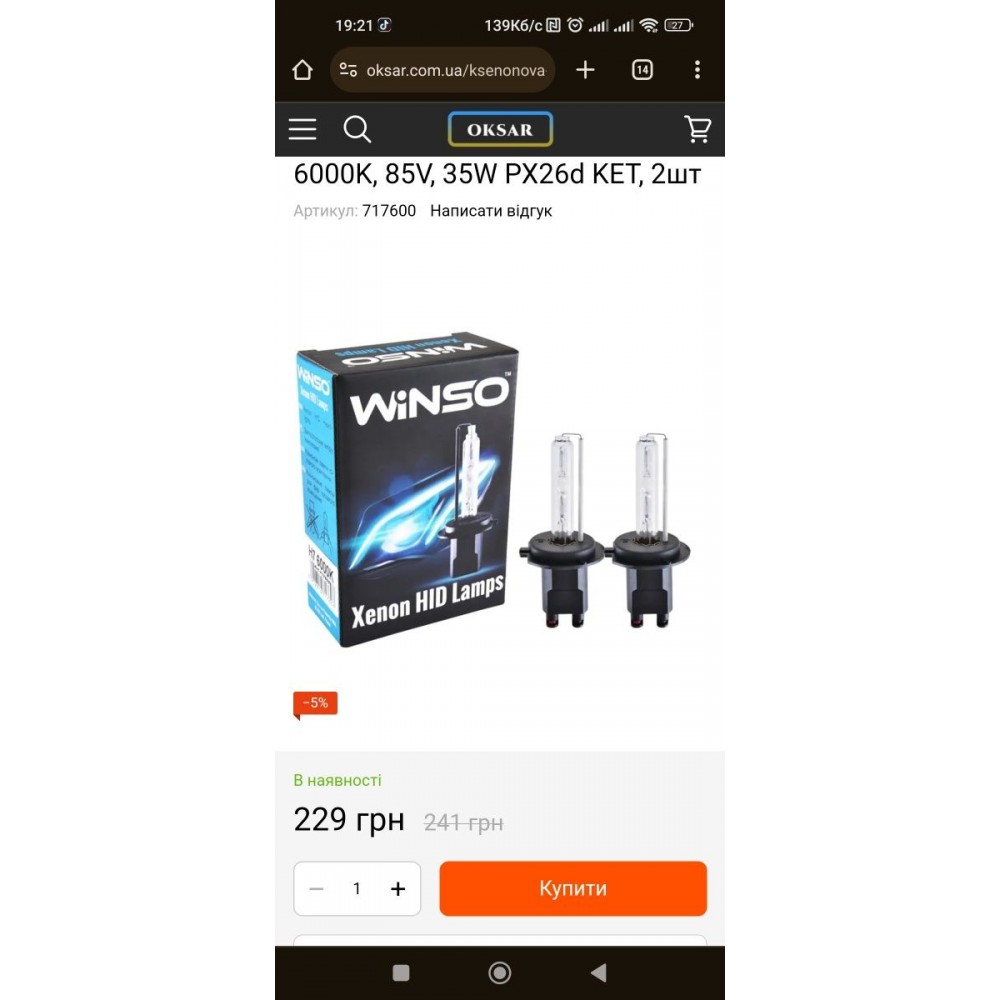Open the hamburger menu in OKSAR header
The image size is (1000, 1000).
(302, 129)
